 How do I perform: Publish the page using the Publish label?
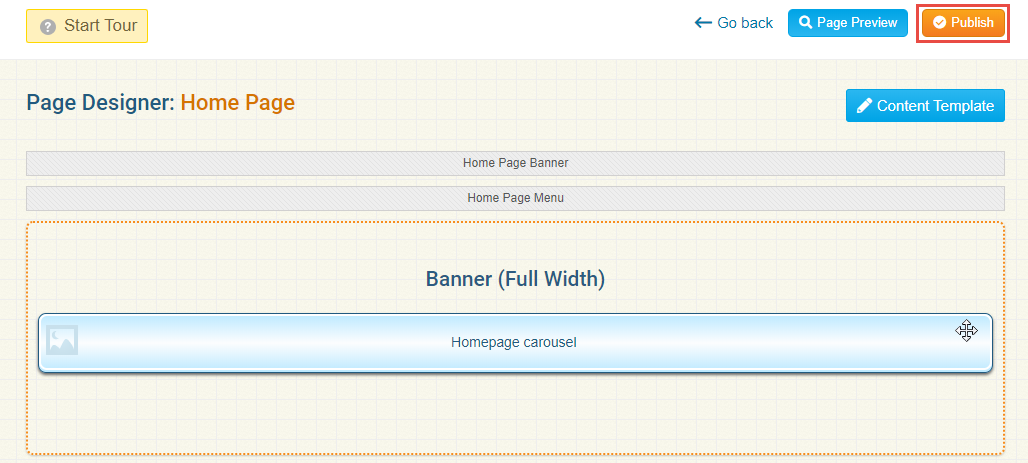(972, 23)
